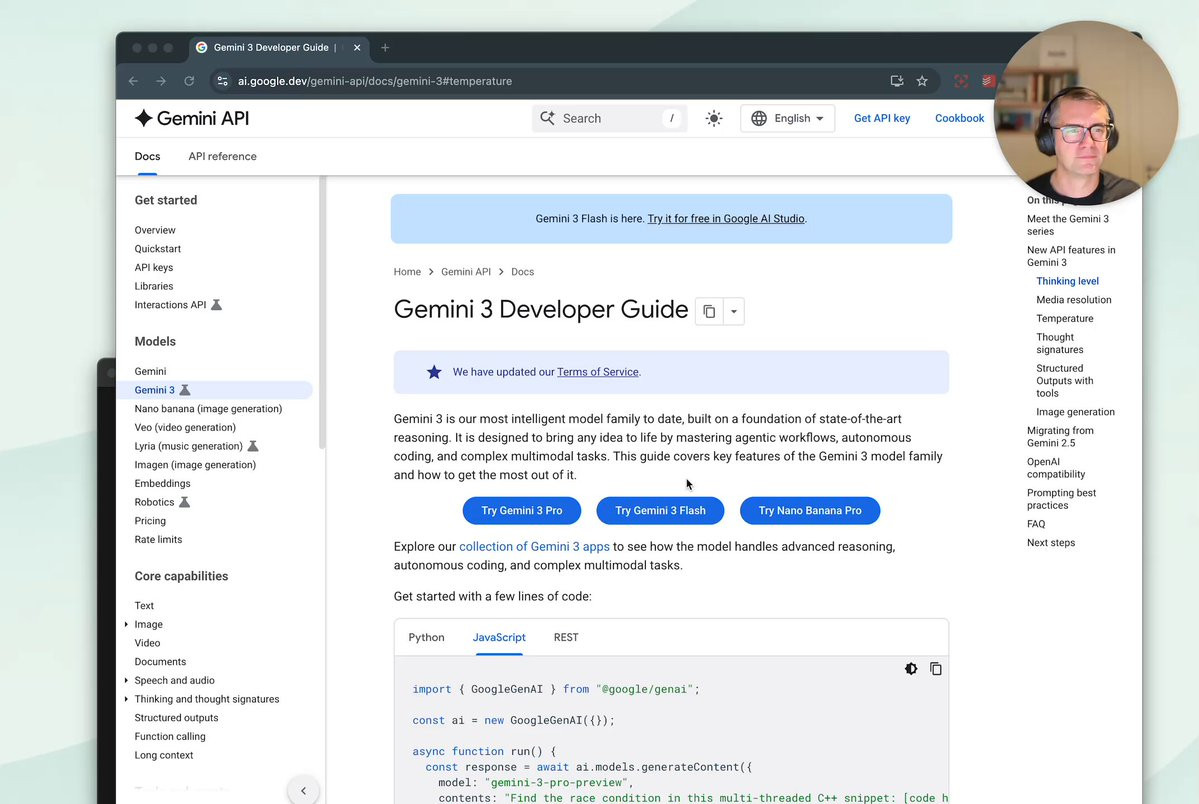The height and width of the screenshot is (804, 1199).
Task: Open Veo (video generation) in the sidebar
Action: 185,428
